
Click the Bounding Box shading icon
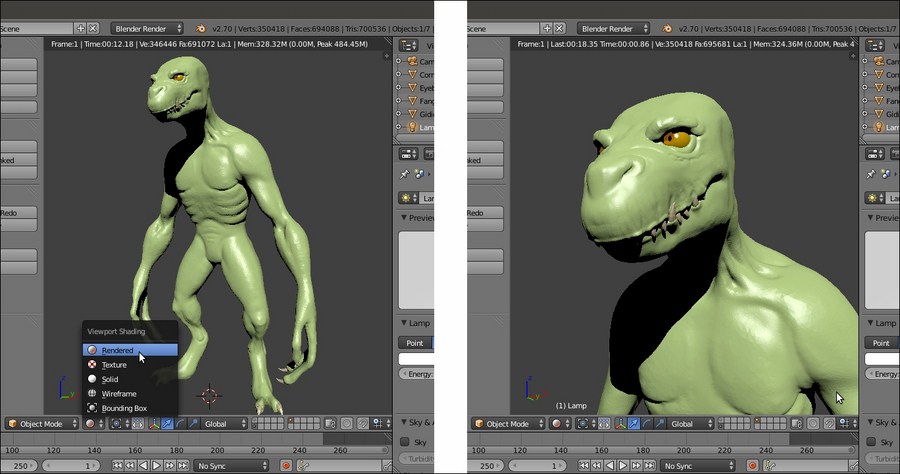93,408
